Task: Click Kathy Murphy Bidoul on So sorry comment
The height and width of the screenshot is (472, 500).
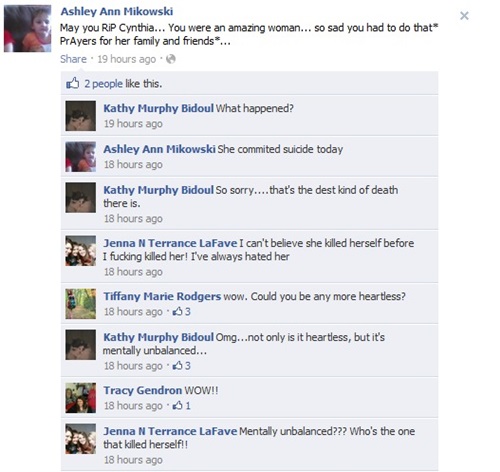Action: click(x=158, y=190)
